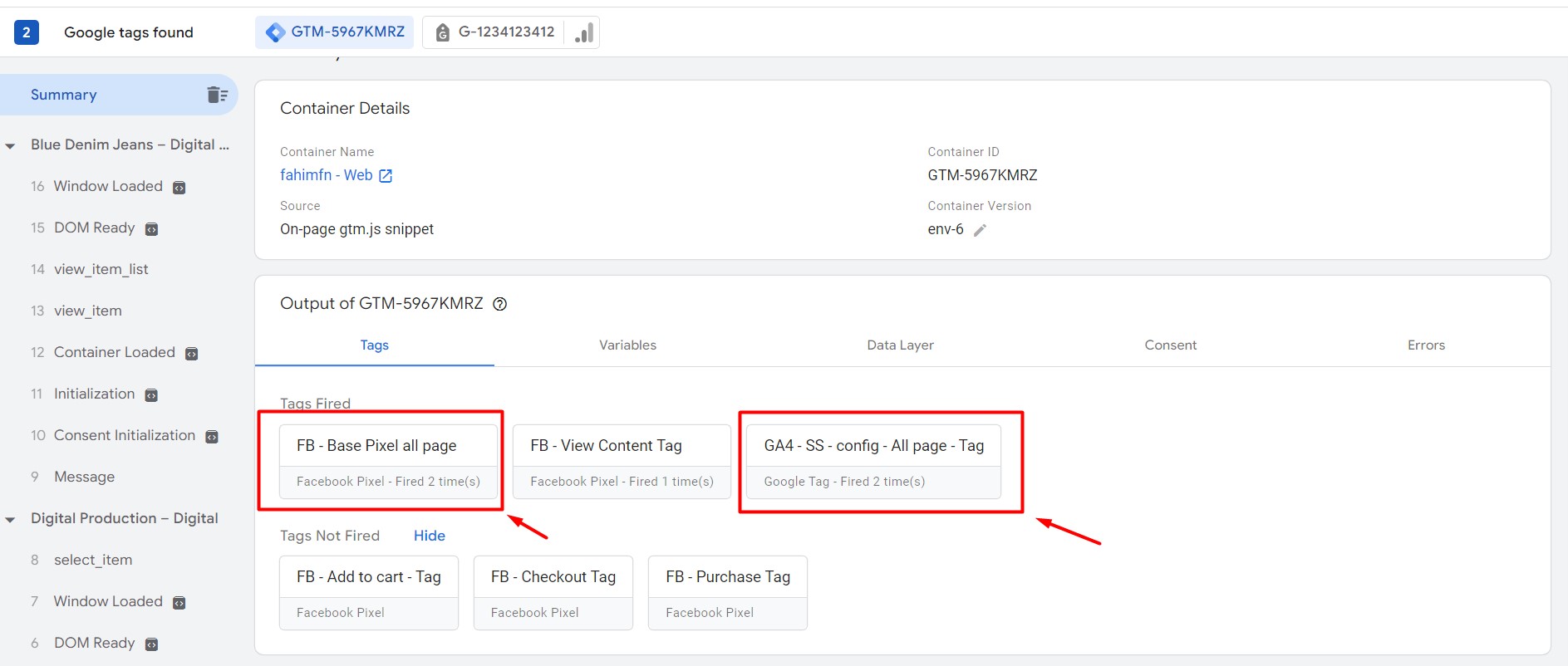Click the code icon next to 15 DOM Ready
Viewport: 1568px width, 666px height.
(x=151, y=229)
